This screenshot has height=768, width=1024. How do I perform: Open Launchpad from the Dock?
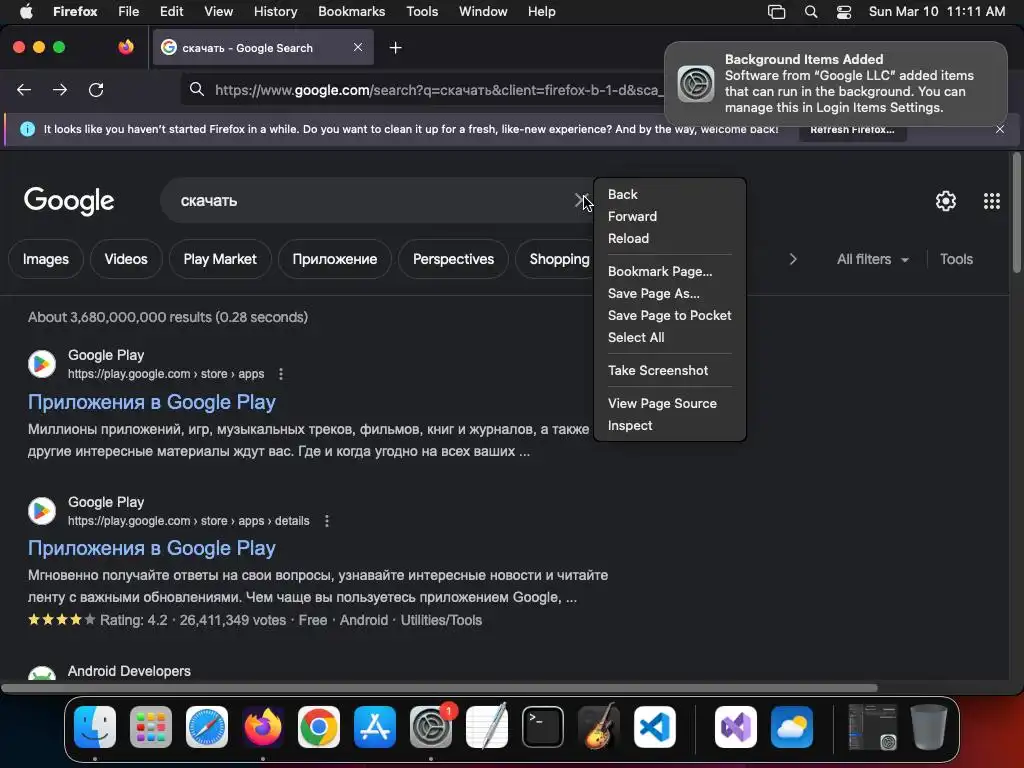coord(151,727)
